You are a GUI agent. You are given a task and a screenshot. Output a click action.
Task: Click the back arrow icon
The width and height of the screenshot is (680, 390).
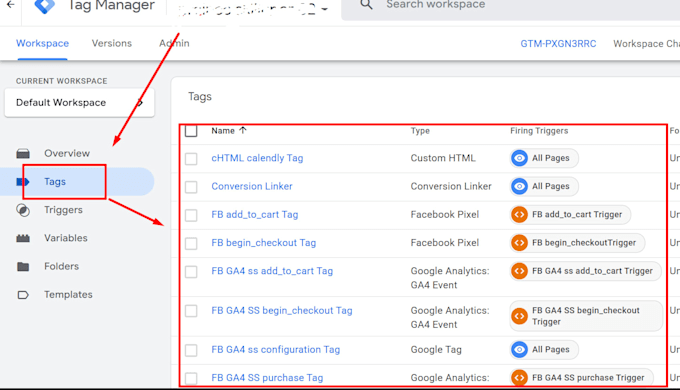click(11, 4)
